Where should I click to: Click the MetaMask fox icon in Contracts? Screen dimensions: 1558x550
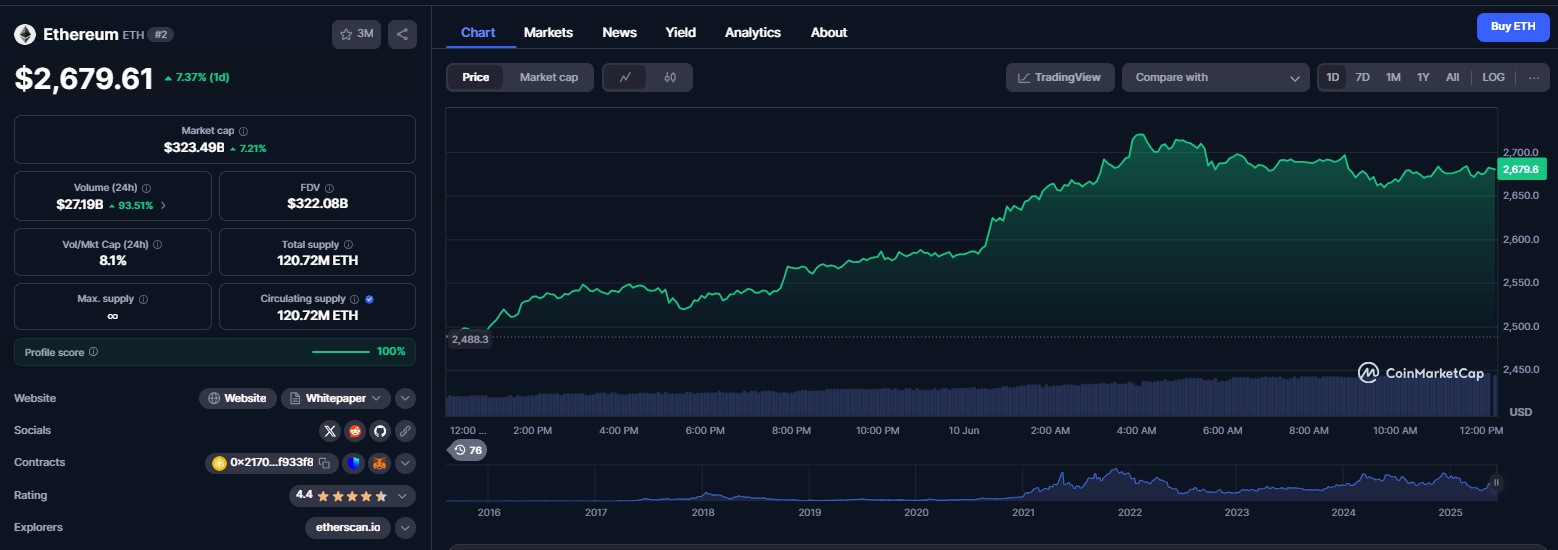379,463
